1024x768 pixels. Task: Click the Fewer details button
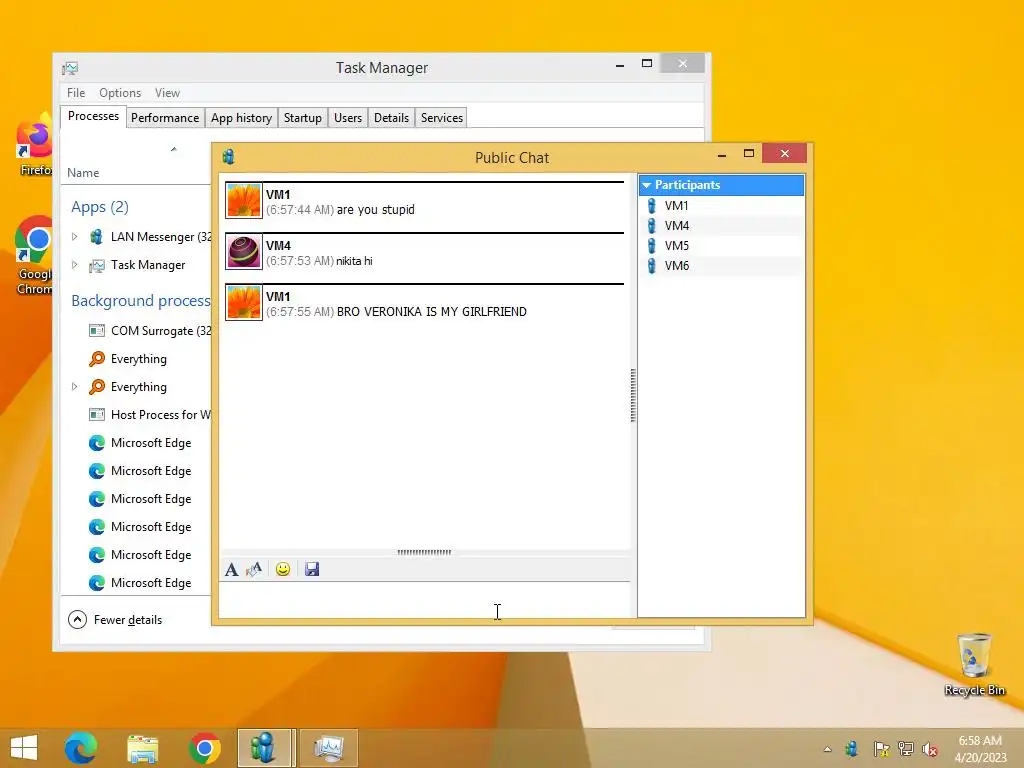pyautogui.click(x=116, y=620)
